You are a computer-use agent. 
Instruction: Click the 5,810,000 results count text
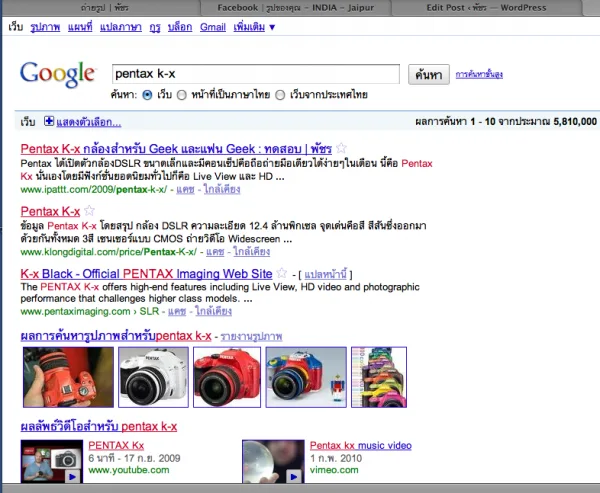point(575,122)
